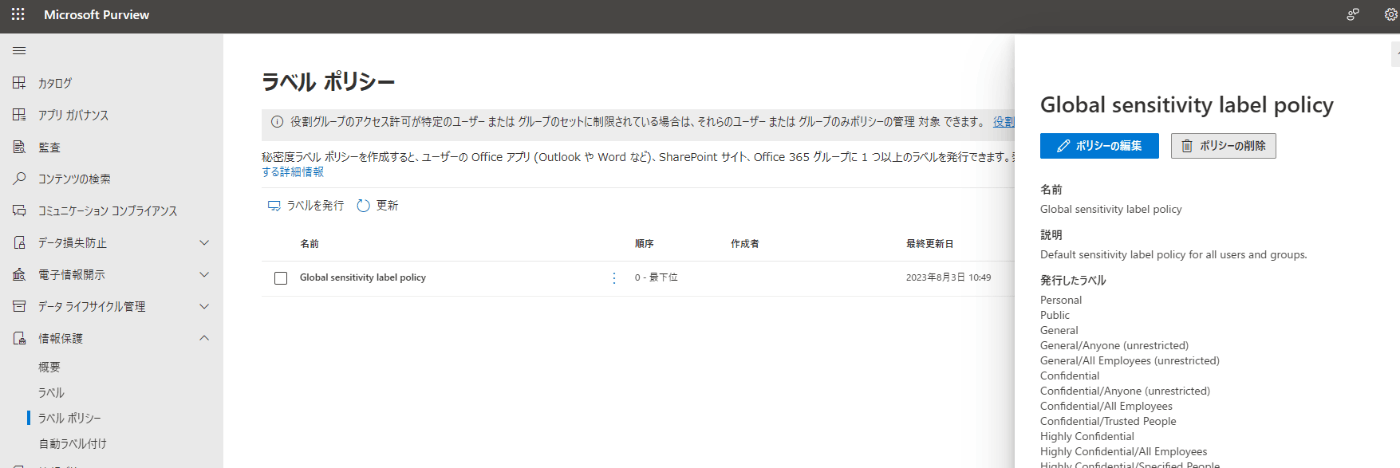Click the Personal label in the detail panel

click(1061, 300)
